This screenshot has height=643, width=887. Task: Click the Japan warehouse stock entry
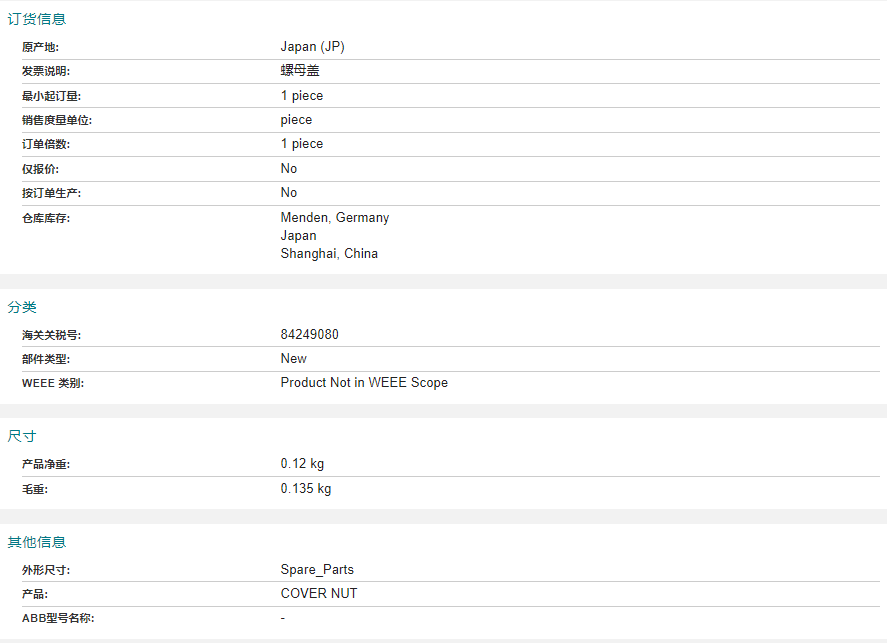pos(299,236)
